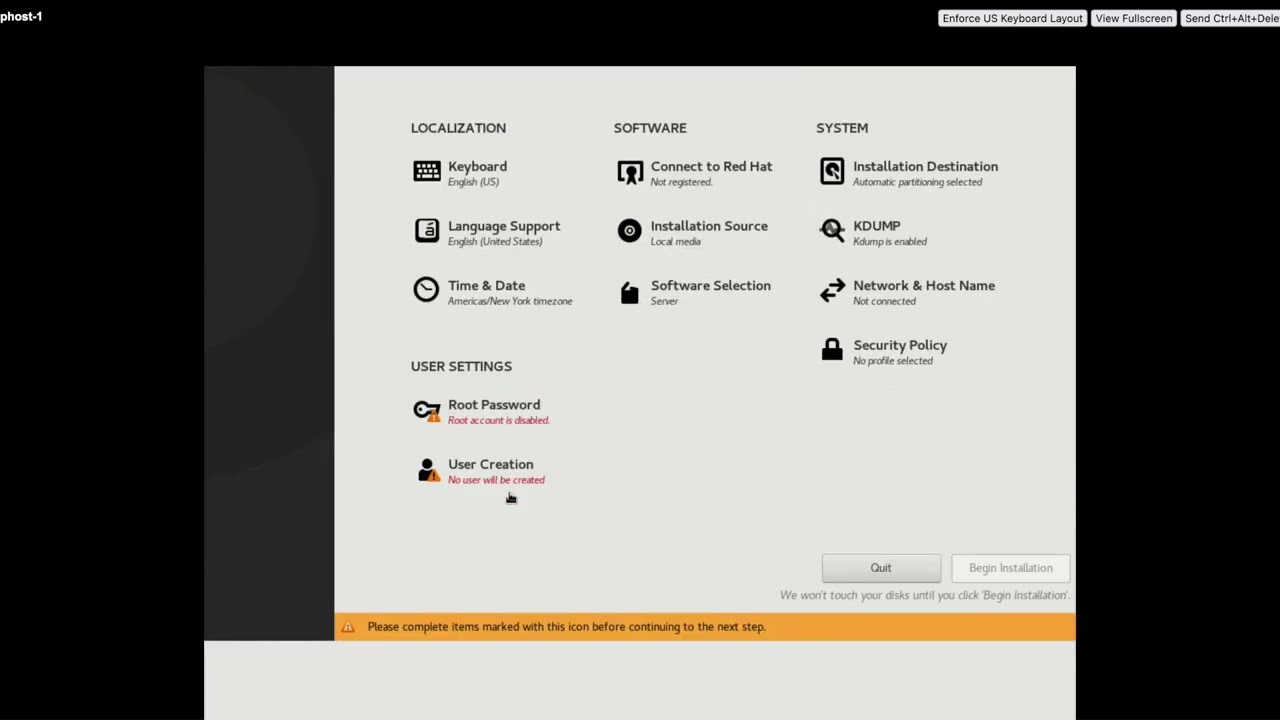Click the Network & Host Name arrows icon
The width and height of the screenshot is (1280, 720).
832,291
